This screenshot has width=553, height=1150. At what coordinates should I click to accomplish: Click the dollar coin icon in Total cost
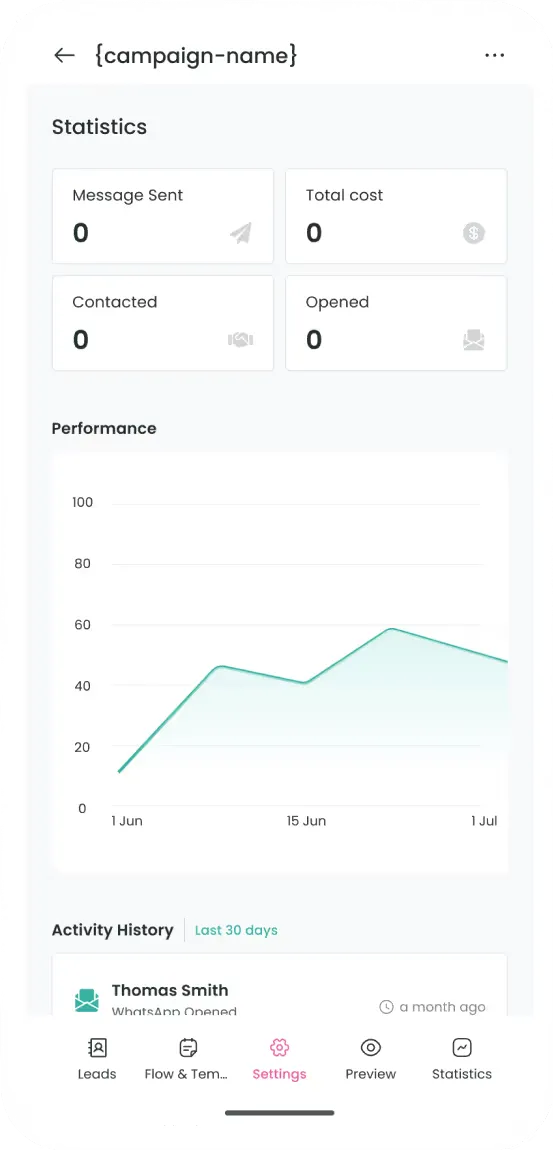(474, 233)
